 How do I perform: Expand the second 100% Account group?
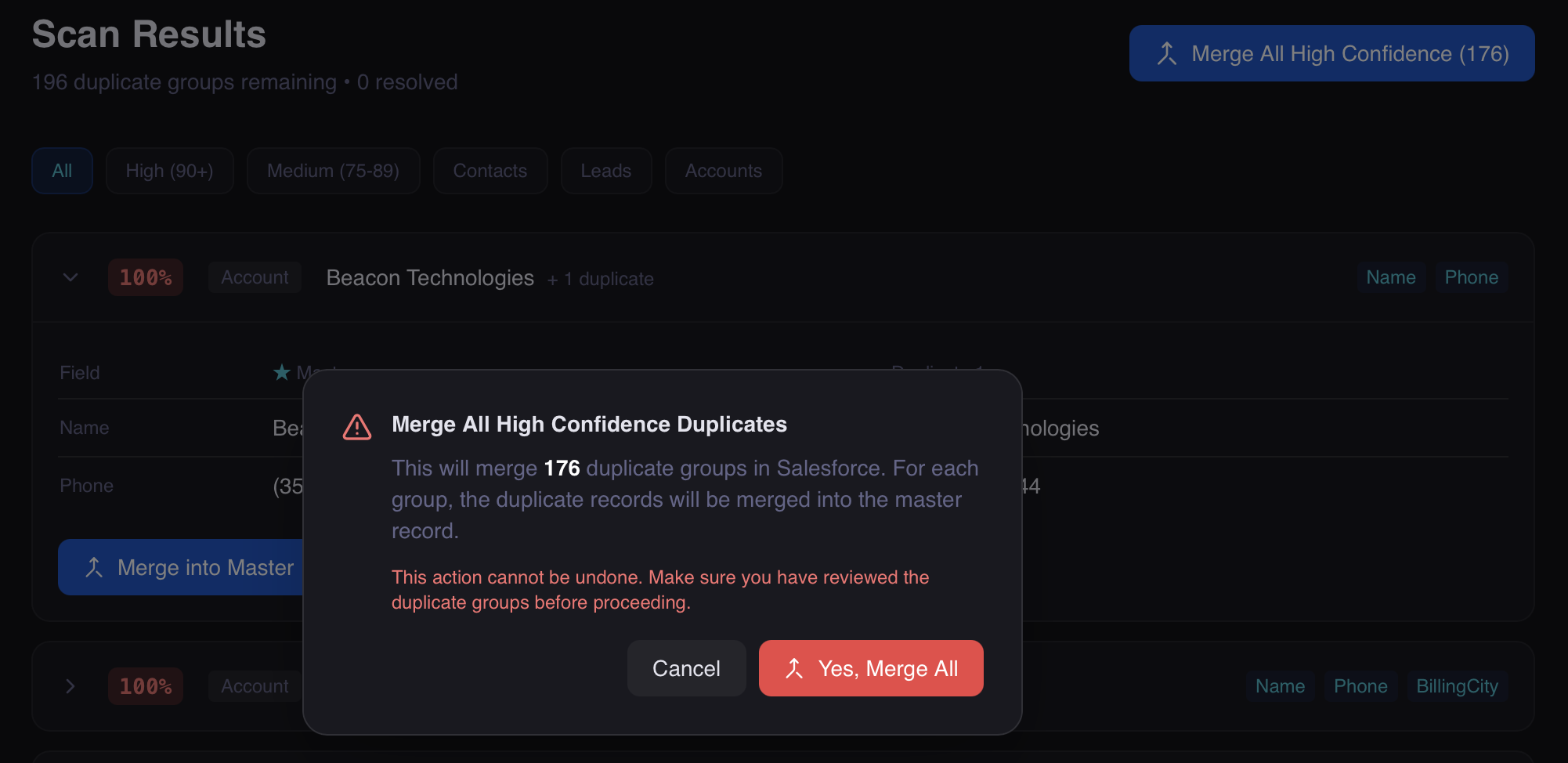[70, 686]
